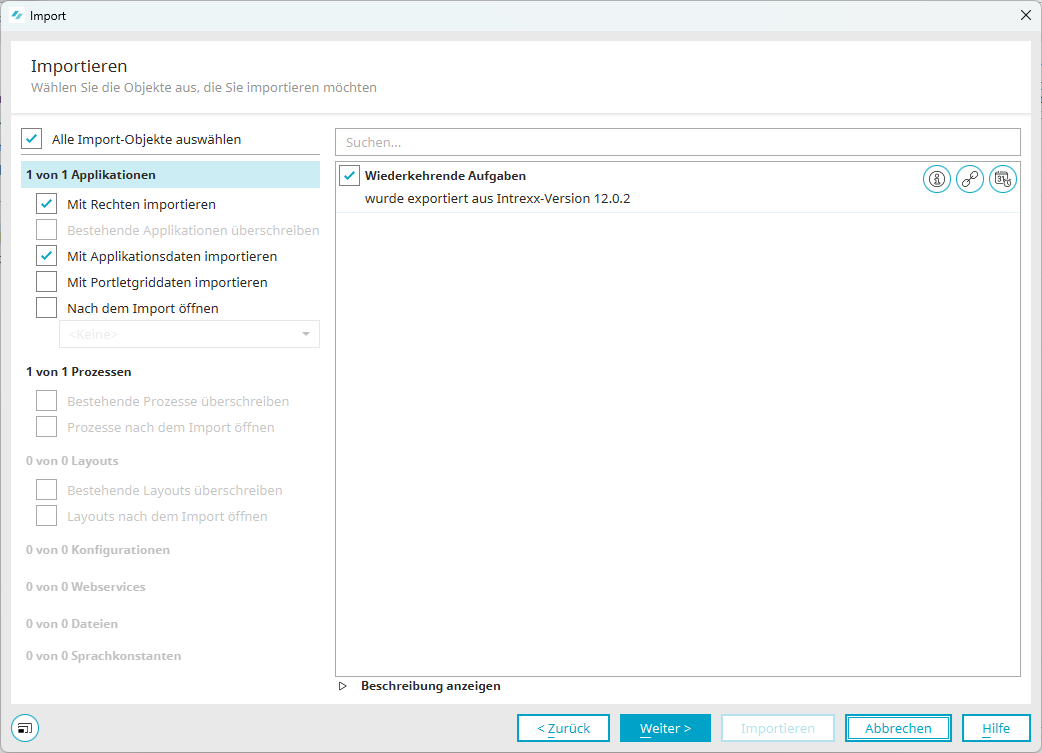Uncheck 'Mit Rechten importieren'
This screenshot has width=1042, height=753.
click(47, 204)
